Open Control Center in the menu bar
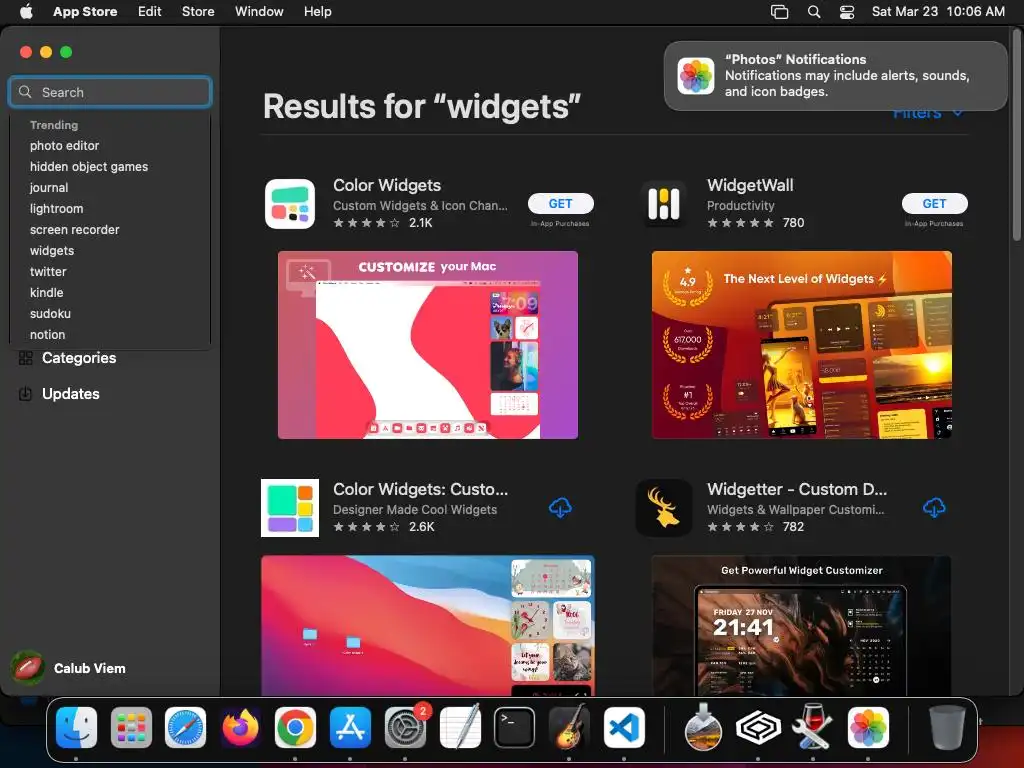 tap(847, 12)
